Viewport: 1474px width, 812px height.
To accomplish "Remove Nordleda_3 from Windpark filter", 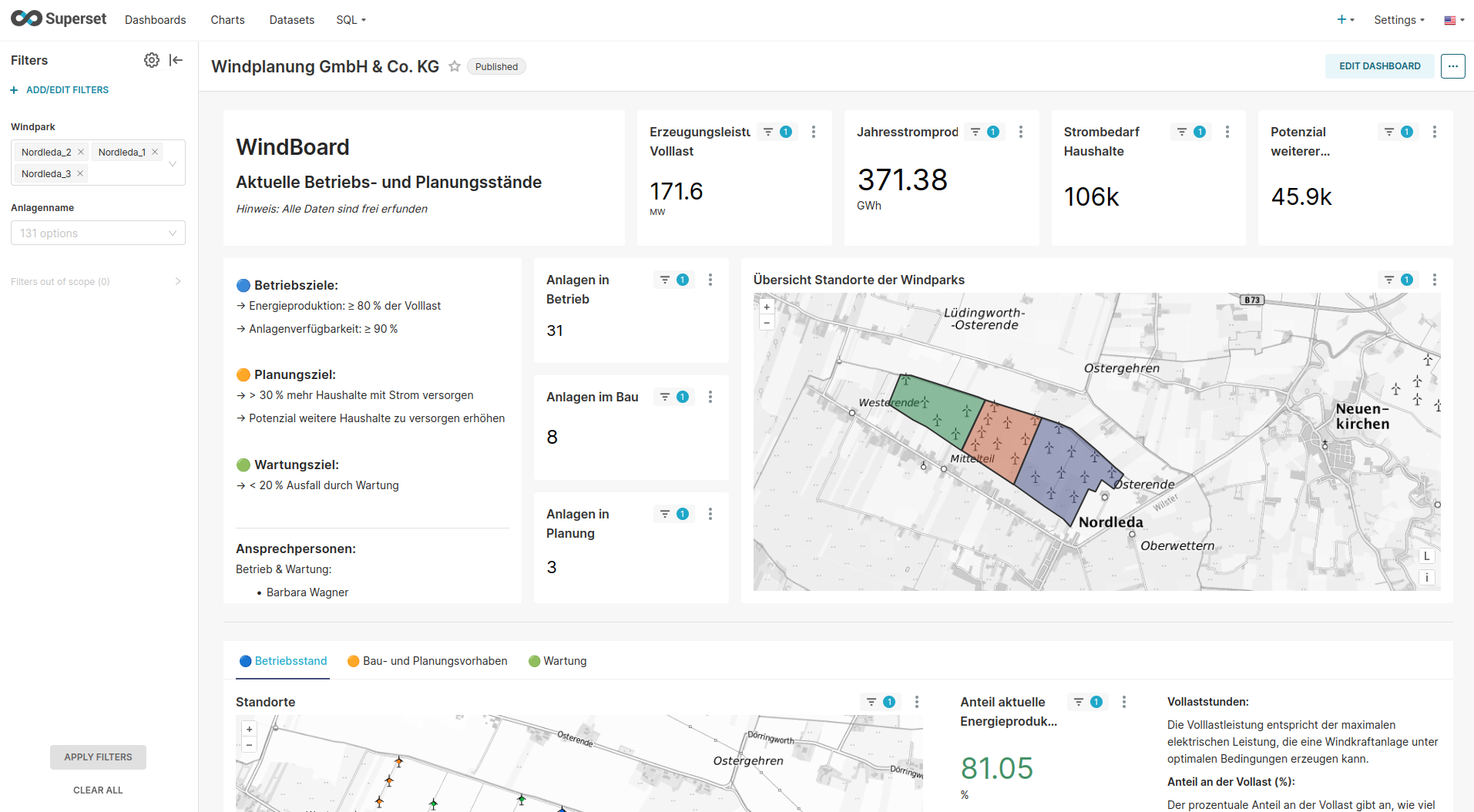I will tap(80, 173).
